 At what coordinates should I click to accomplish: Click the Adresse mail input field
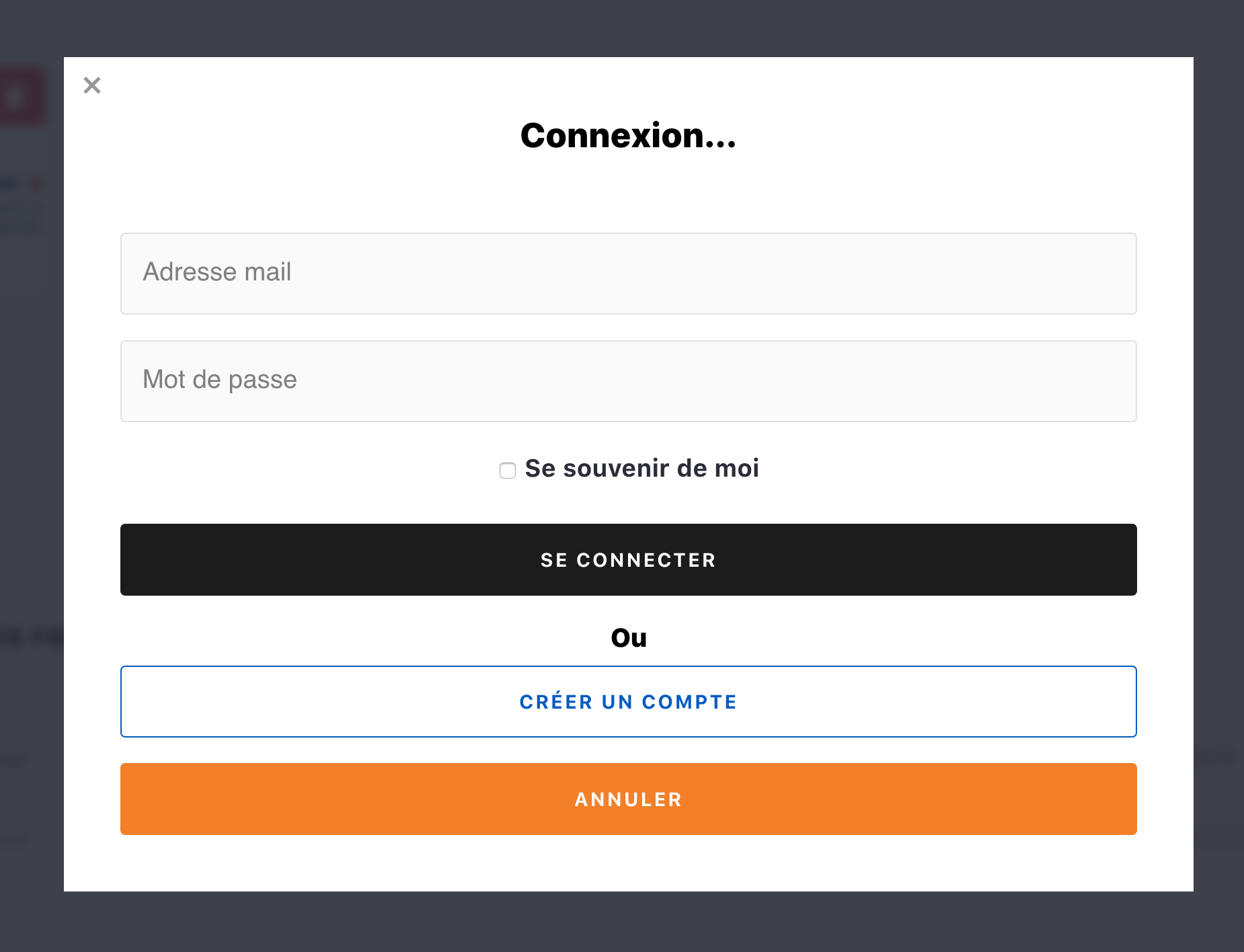pyautogui.click(x=628, y=274)
